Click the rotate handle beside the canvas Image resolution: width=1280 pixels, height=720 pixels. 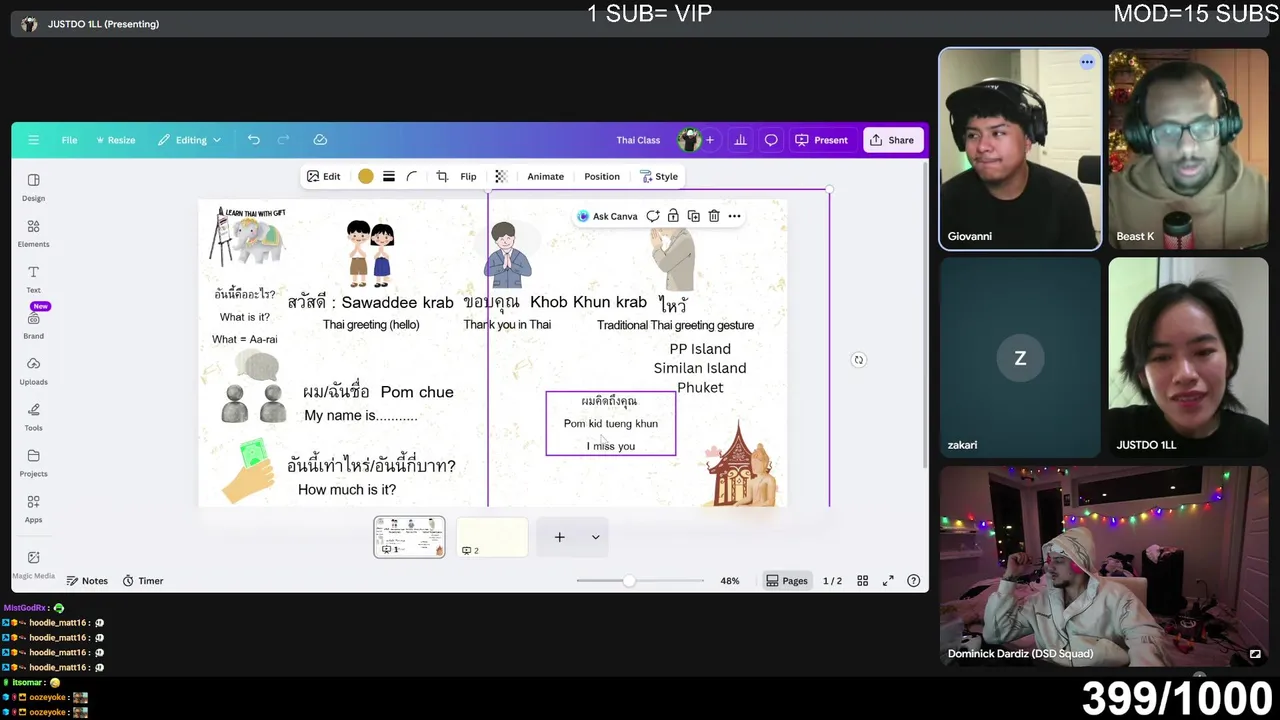tap(858, 360)
